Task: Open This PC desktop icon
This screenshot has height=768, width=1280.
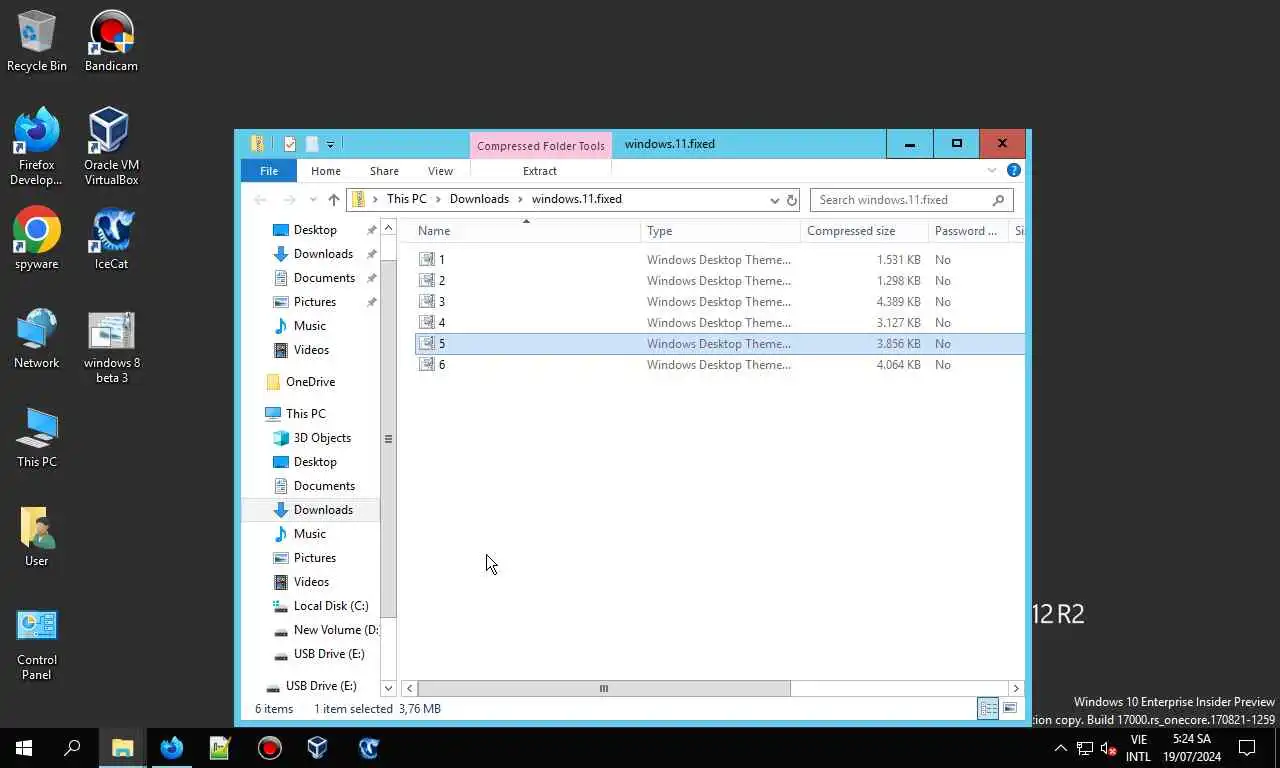Action: 37,437
